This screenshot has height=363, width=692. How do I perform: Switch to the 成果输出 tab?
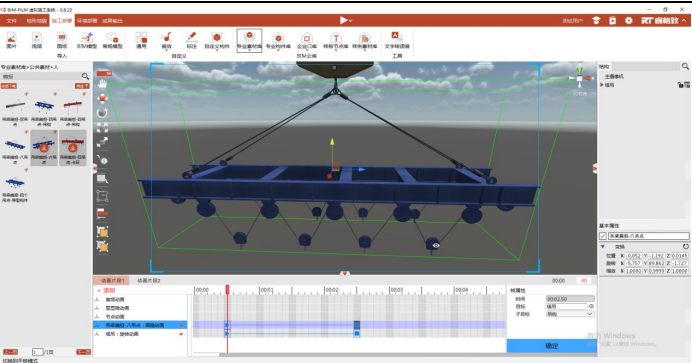pos(113,21)
